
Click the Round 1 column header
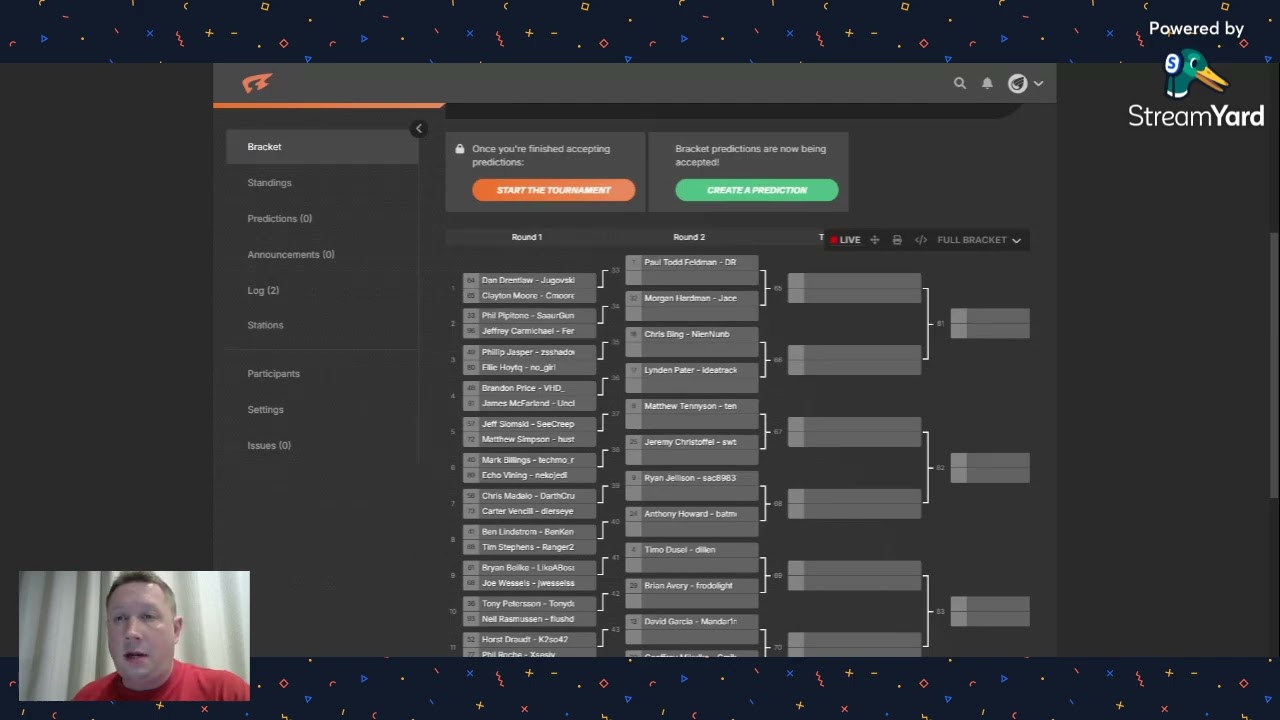(x=527, y=237)
